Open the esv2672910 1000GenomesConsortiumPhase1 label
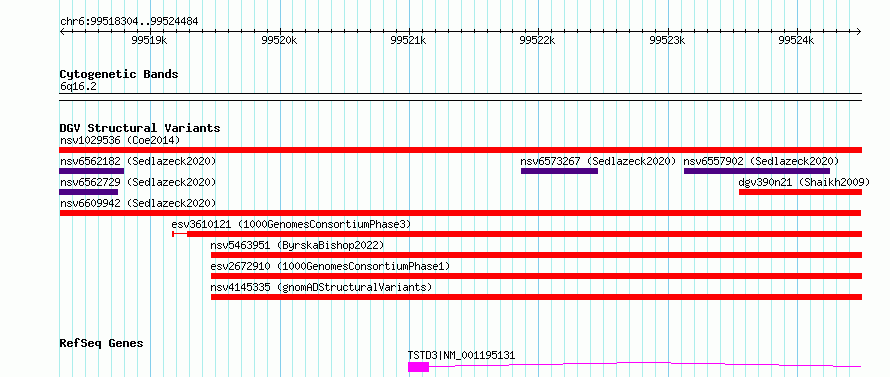This screenshot has width=890, height=377. [x=330, y=266]
